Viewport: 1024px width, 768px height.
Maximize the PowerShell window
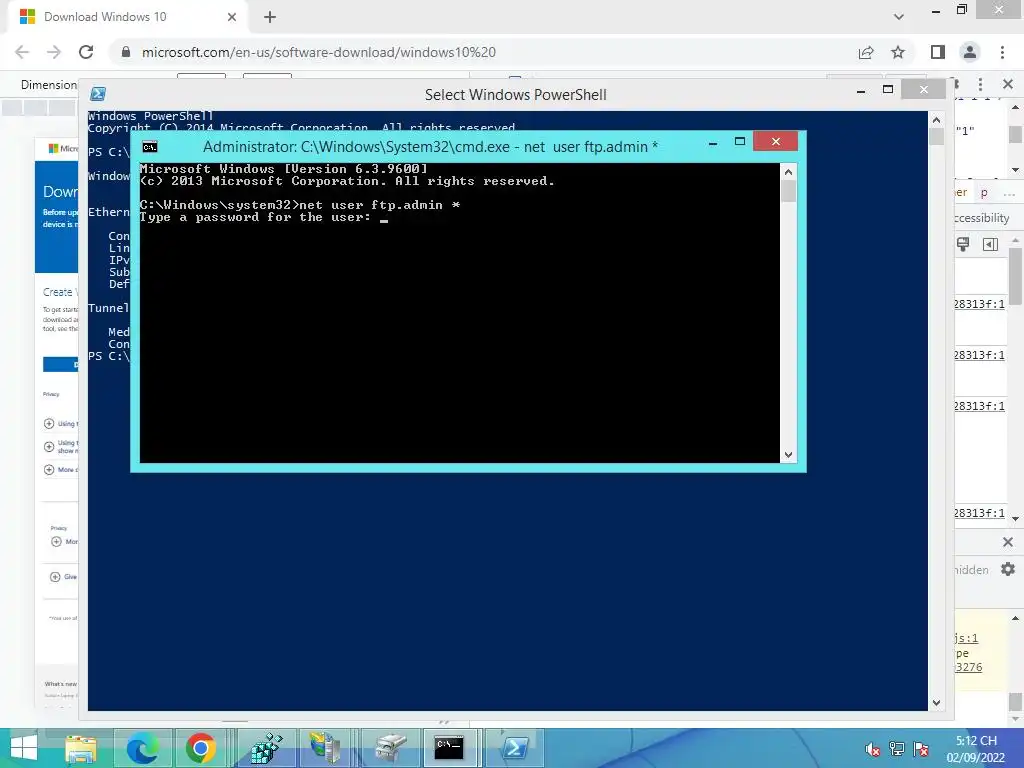888,89
